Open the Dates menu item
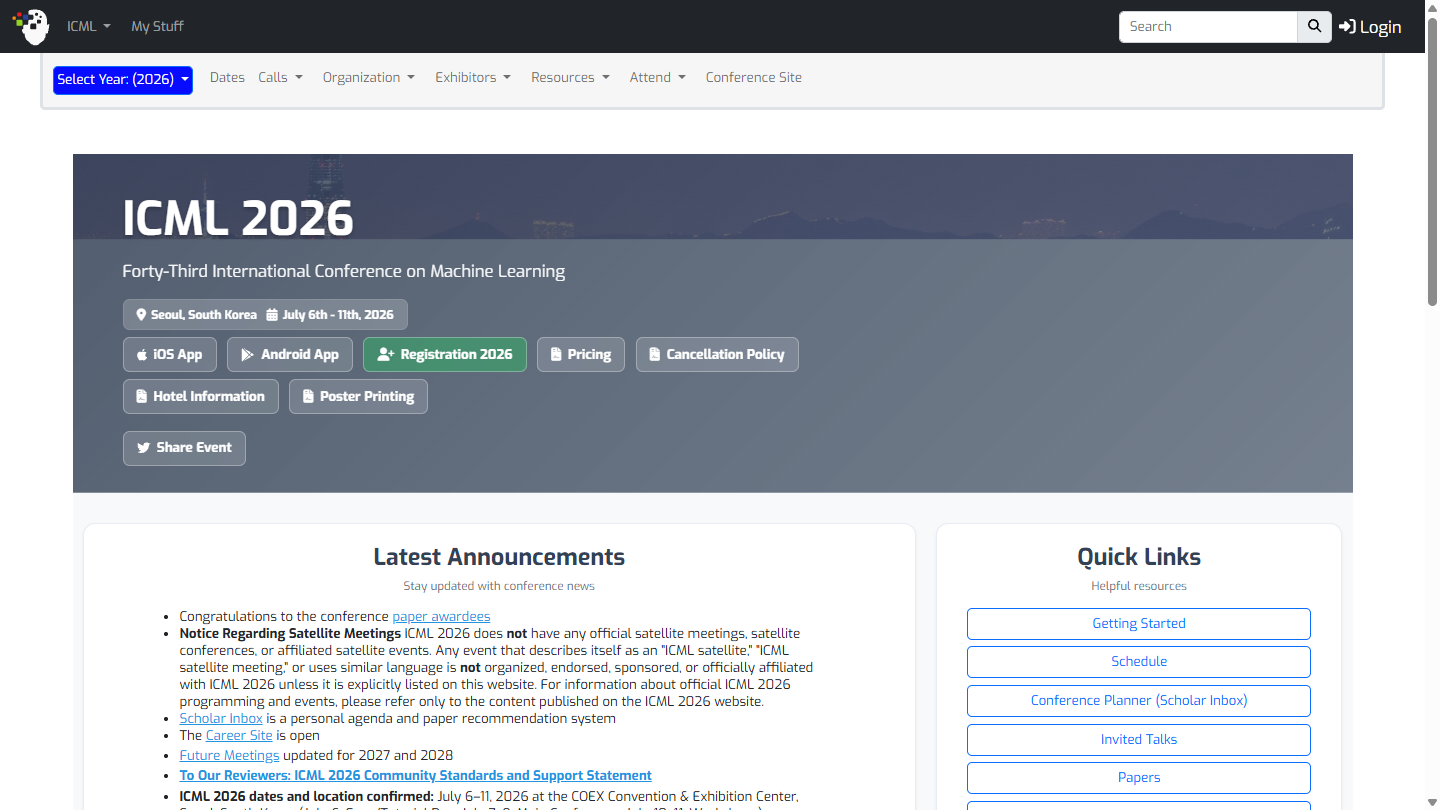Image resolution: width=1440 pixels, height=810 pixels. point(227,77)
